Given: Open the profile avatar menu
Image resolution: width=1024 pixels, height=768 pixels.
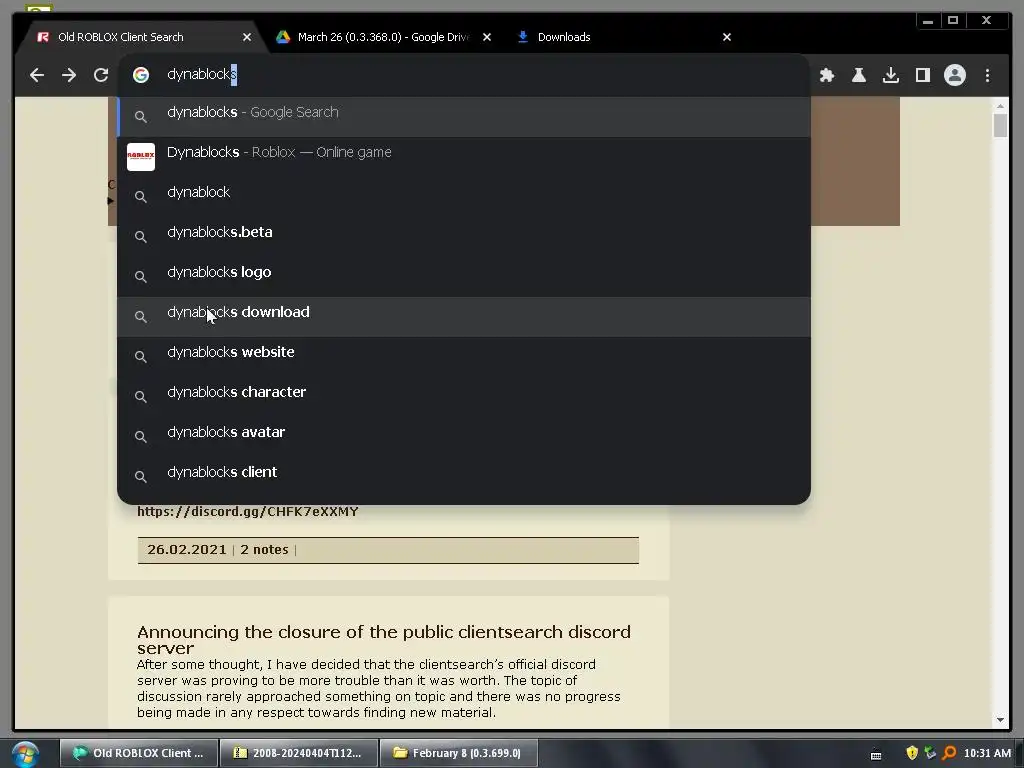Looking at the screenshot, I should coord(955,75).
